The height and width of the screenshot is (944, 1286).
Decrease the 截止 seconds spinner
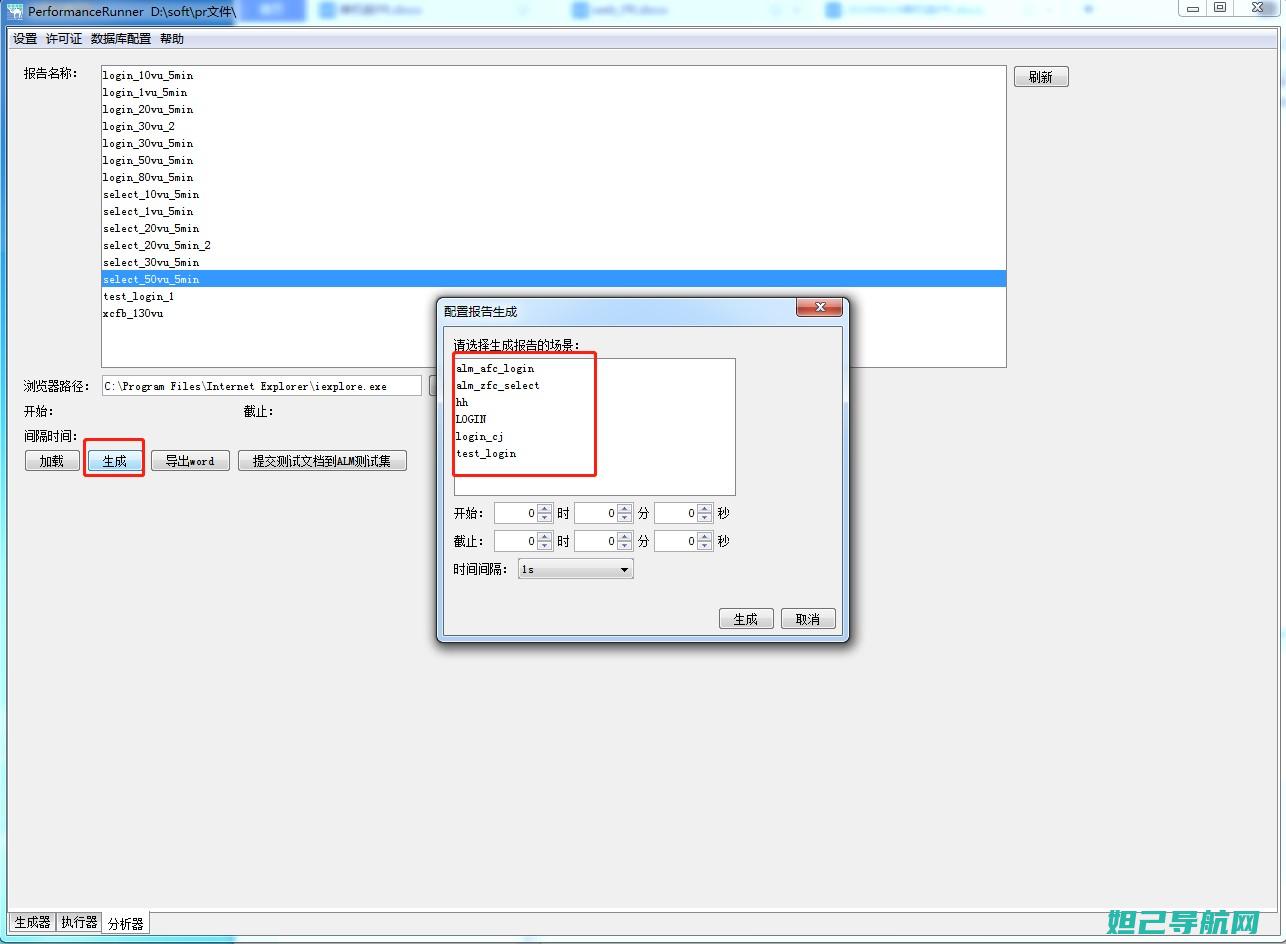click(x=705, y=545)
